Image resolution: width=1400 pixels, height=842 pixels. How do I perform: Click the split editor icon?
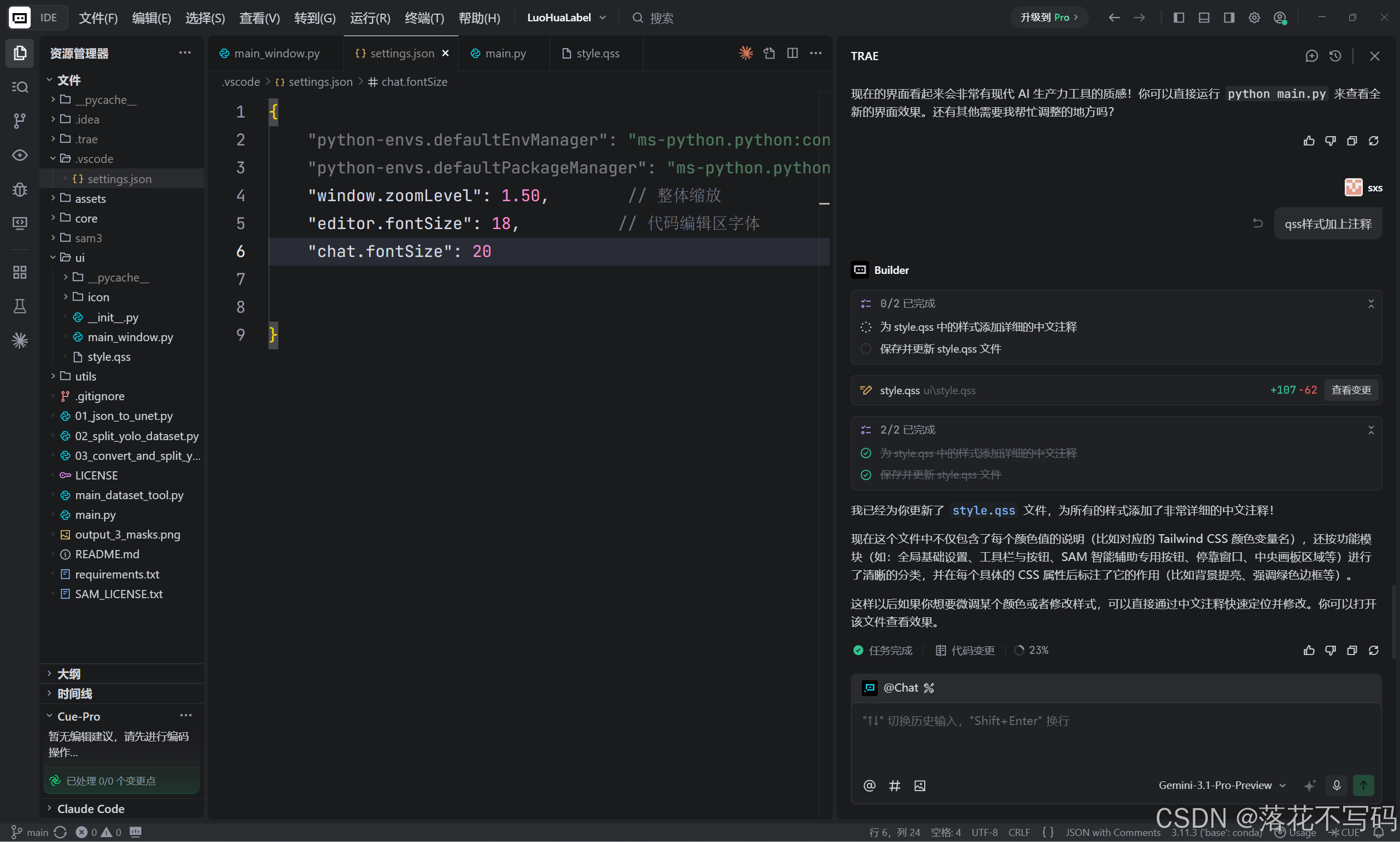(x=792, y=53)
